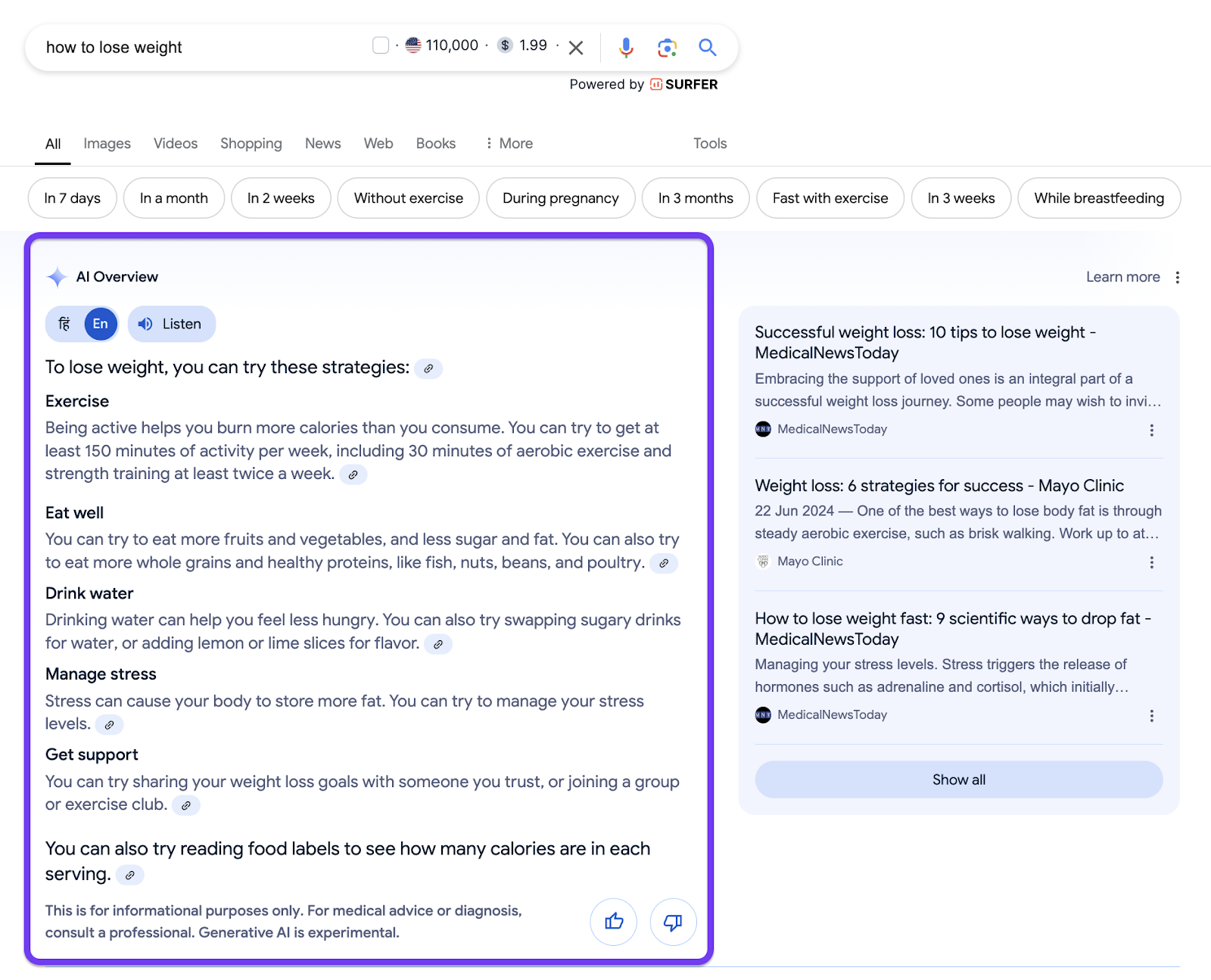Select the Without exercise suggestion chip

coord(409,198)
